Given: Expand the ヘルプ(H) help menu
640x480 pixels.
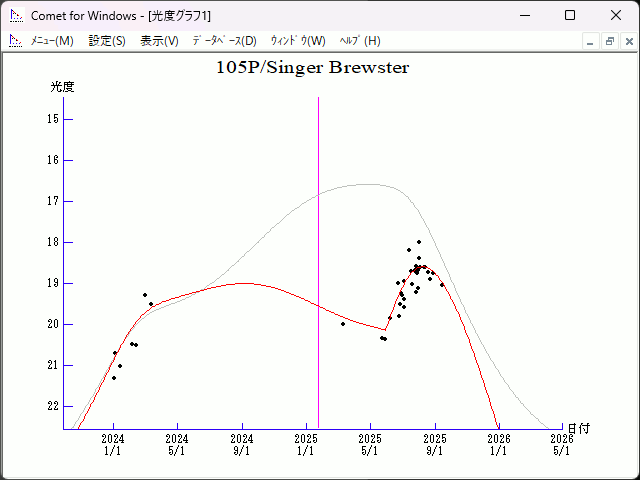Looking at the screenshot, I should 360,41.
